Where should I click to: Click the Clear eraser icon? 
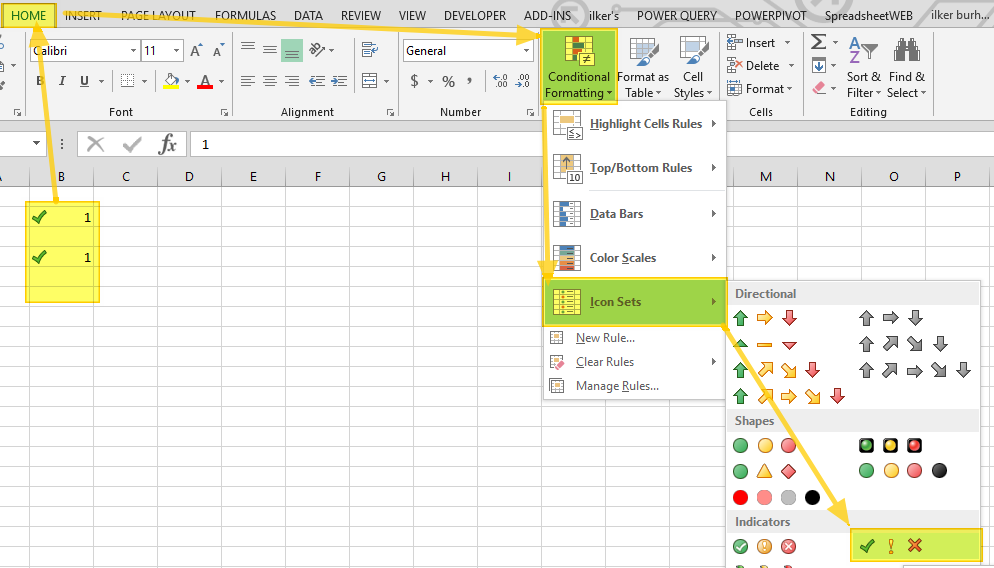point(818,88)
